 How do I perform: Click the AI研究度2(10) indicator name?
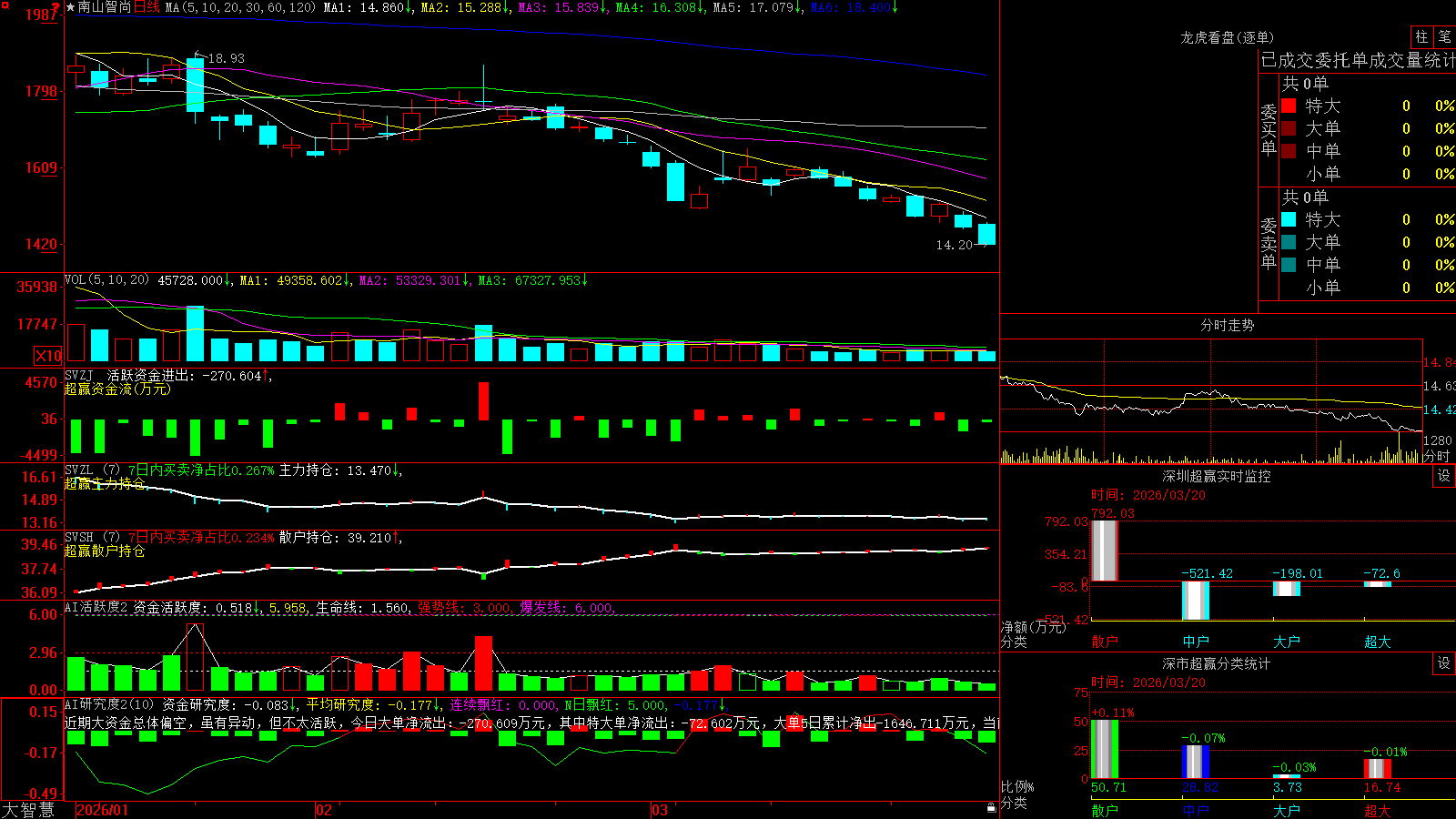pyautogui.click(x=109, y=704)
